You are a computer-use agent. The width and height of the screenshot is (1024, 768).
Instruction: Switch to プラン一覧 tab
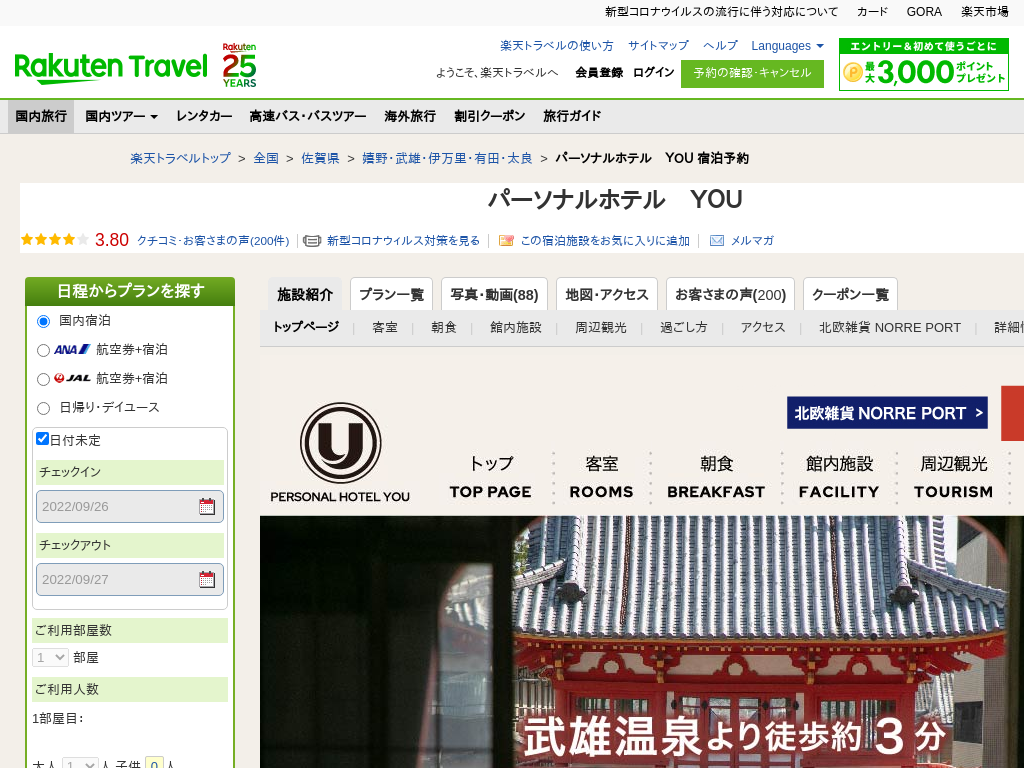coord(392,295)
